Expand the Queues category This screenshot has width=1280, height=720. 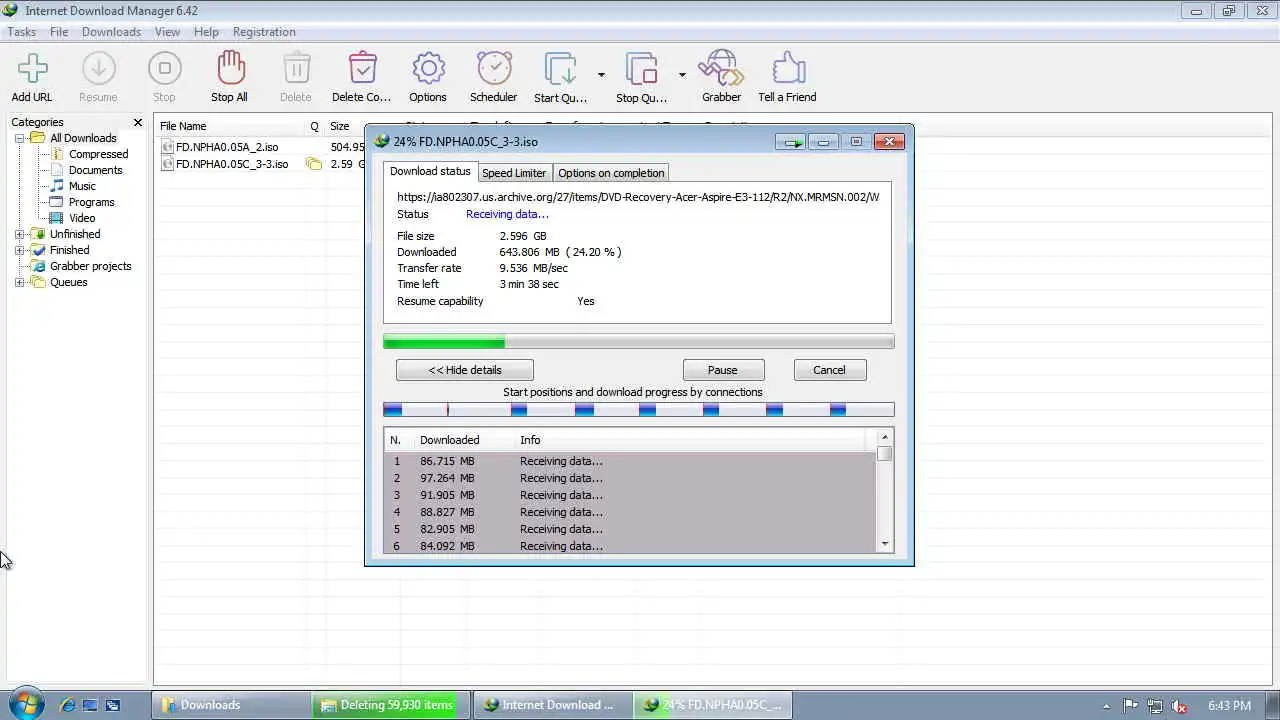click(19, 282)
